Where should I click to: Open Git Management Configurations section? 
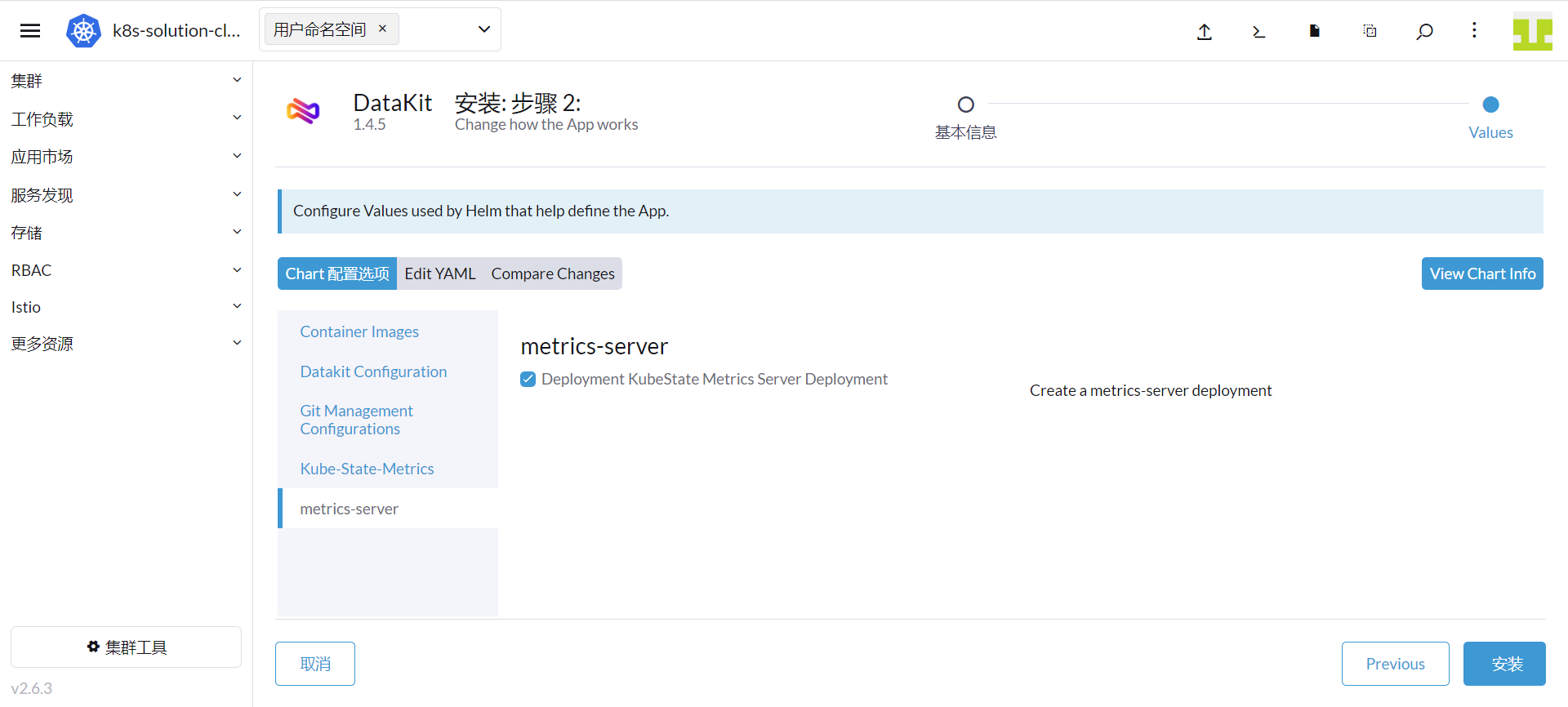388,420
